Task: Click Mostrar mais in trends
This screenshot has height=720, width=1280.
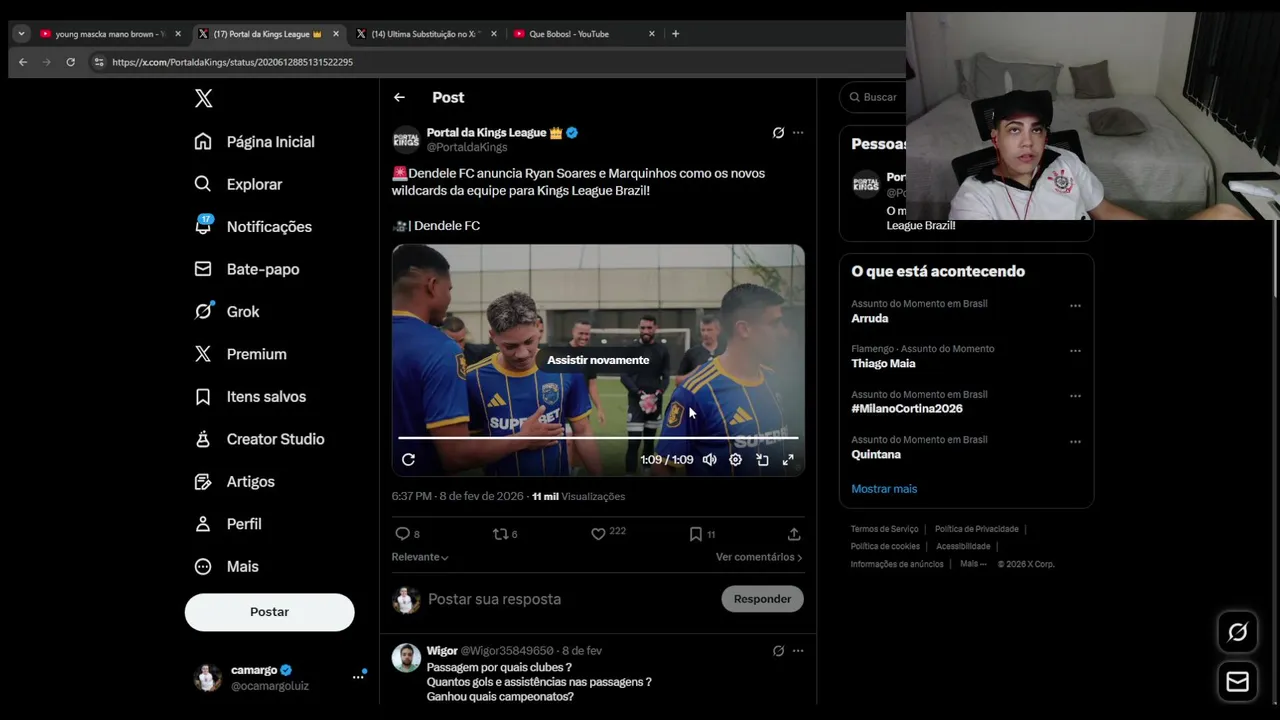Action: 884,489
